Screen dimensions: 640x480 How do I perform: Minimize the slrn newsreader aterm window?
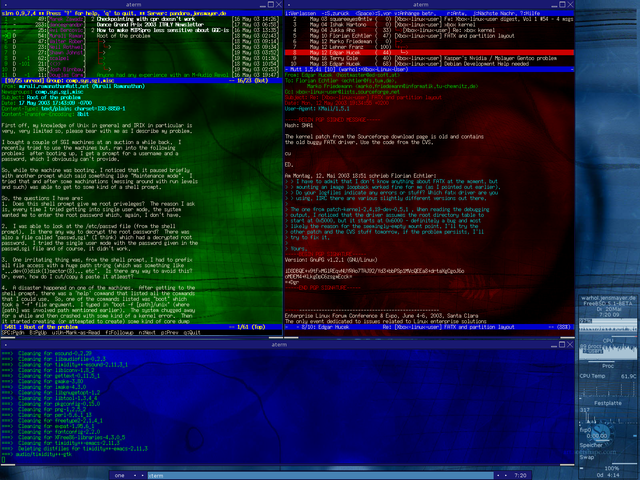pyautogui.click(x=263, y=6)
